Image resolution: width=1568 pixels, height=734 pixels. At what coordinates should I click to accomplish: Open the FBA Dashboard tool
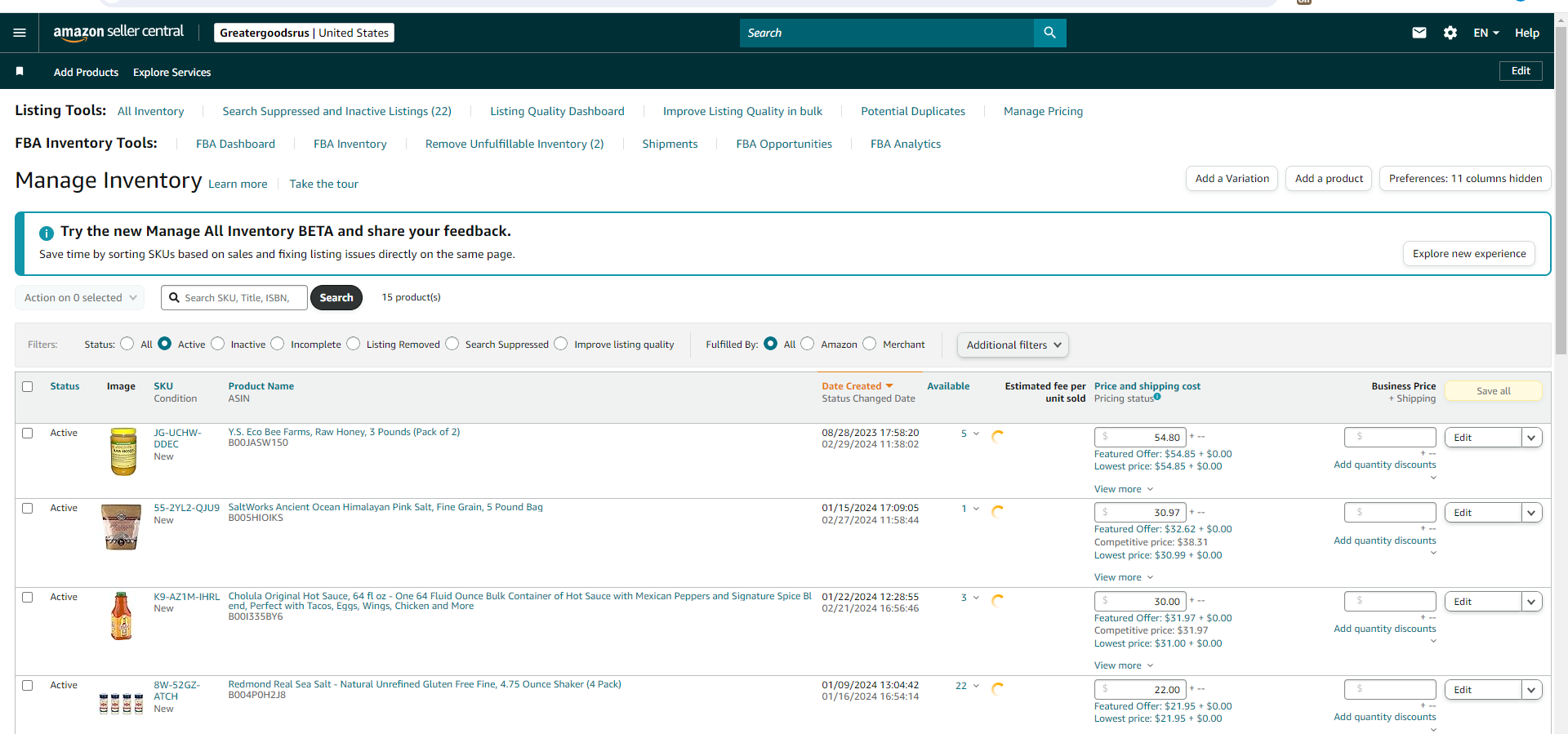pos(235,144)
